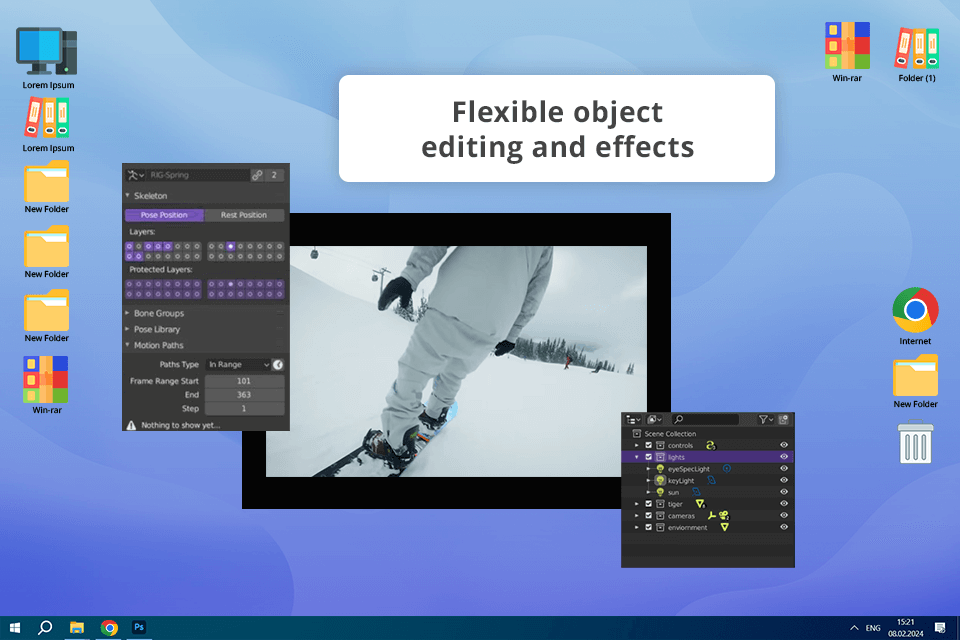Open the Paths Type In Range dropdown
The height and width of the screenshot is (640, 960).
coord(238,364)
